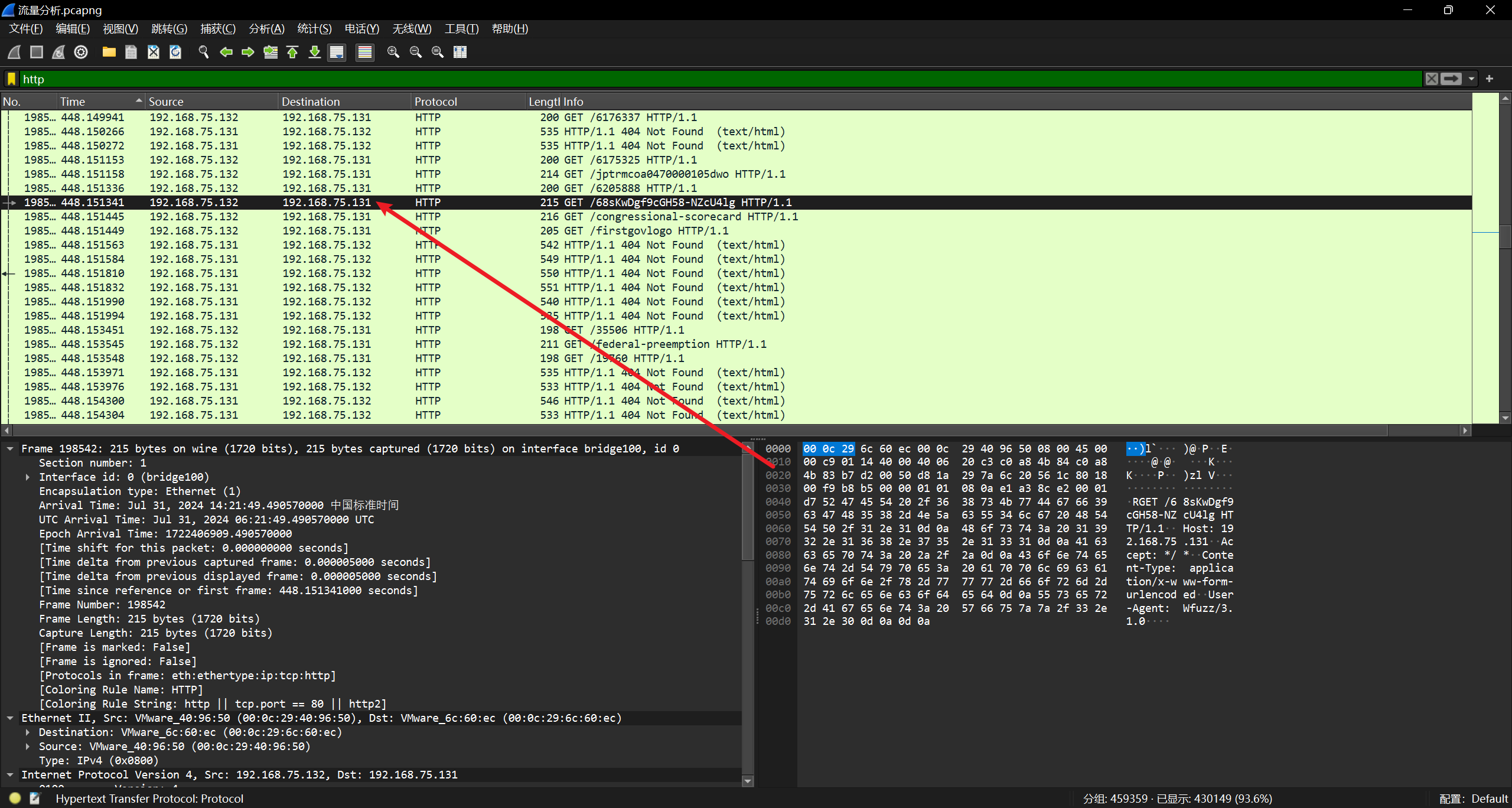Clear the display filter with the X button
This screenshot has height=808, width=1512.
(x=1432, y=79)
